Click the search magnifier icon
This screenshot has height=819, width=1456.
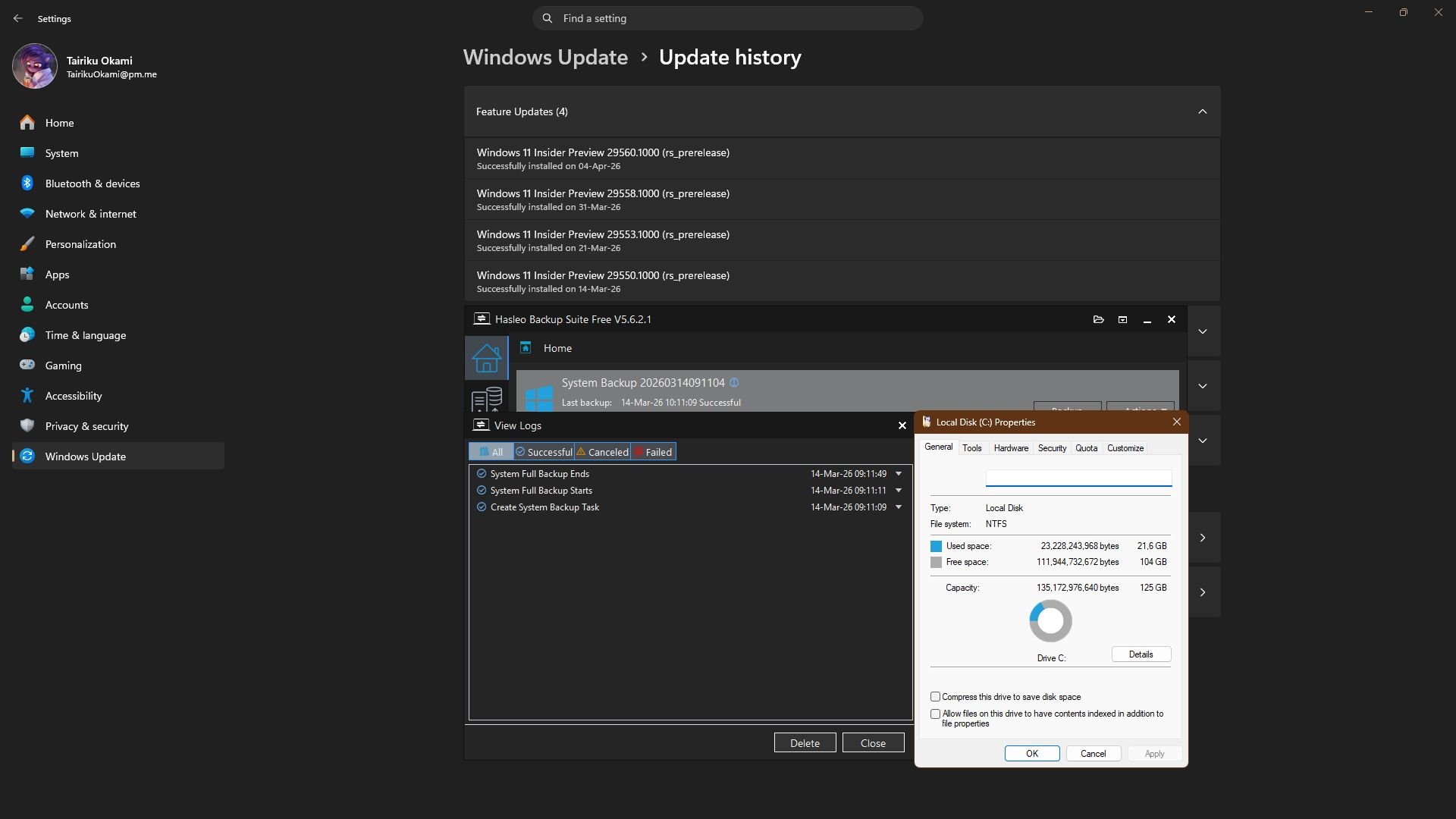(x=548, y=18)
